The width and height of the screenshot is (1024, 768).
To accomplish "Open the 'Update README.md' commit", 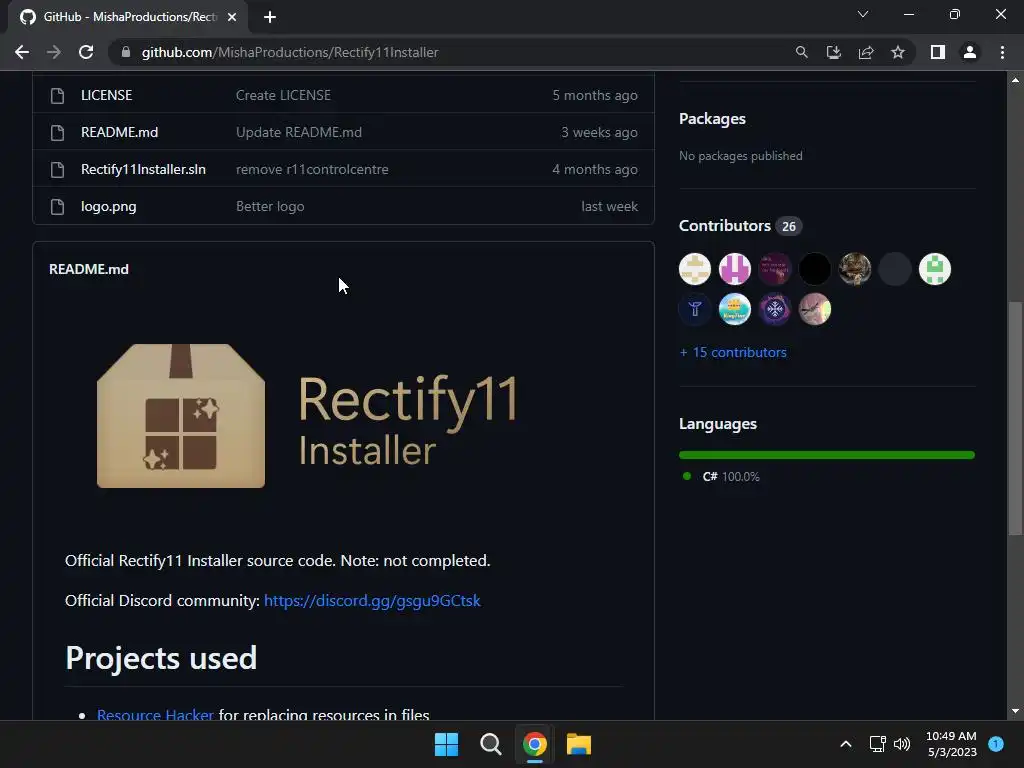I will coord(298,133).
